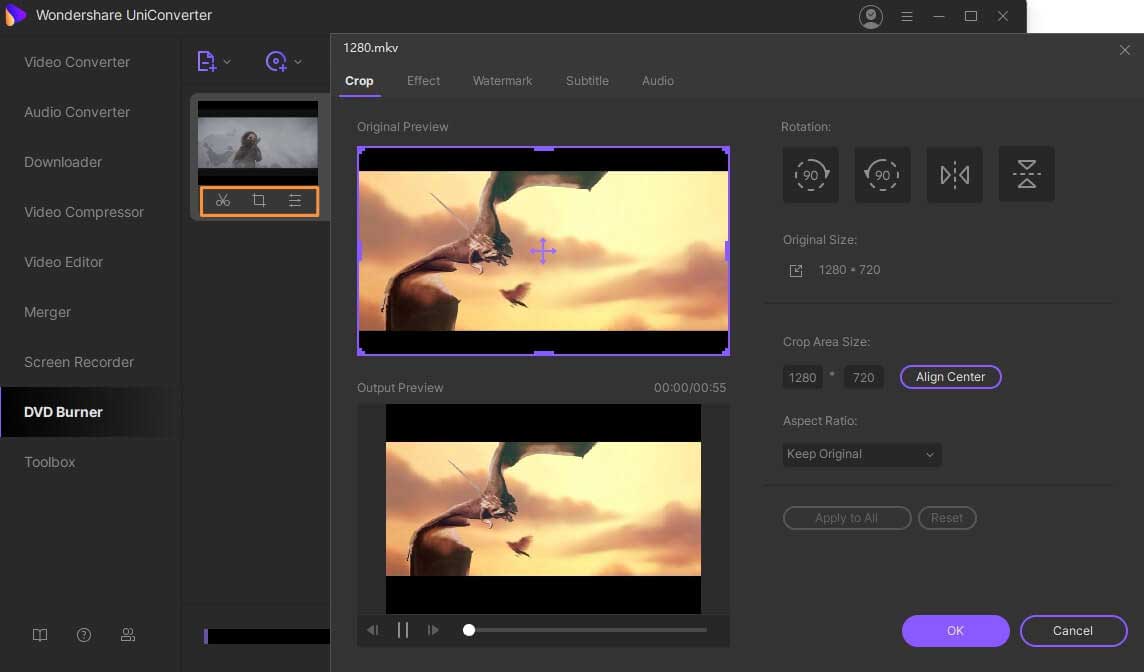Switch to the Audio tab

(657, 81)
